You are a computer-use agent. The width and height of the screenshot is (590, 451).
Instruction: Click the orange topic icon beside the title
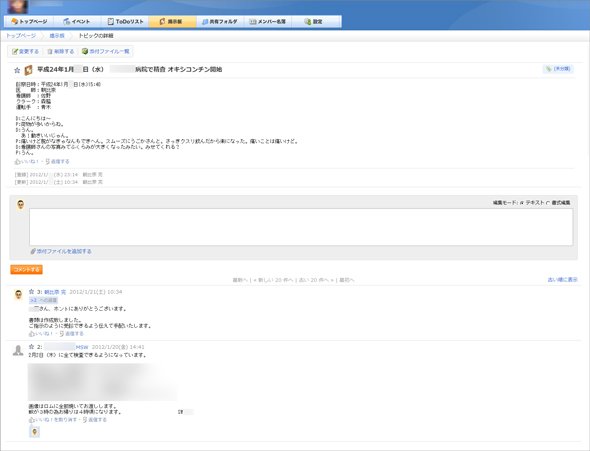(x=28, y=70)
